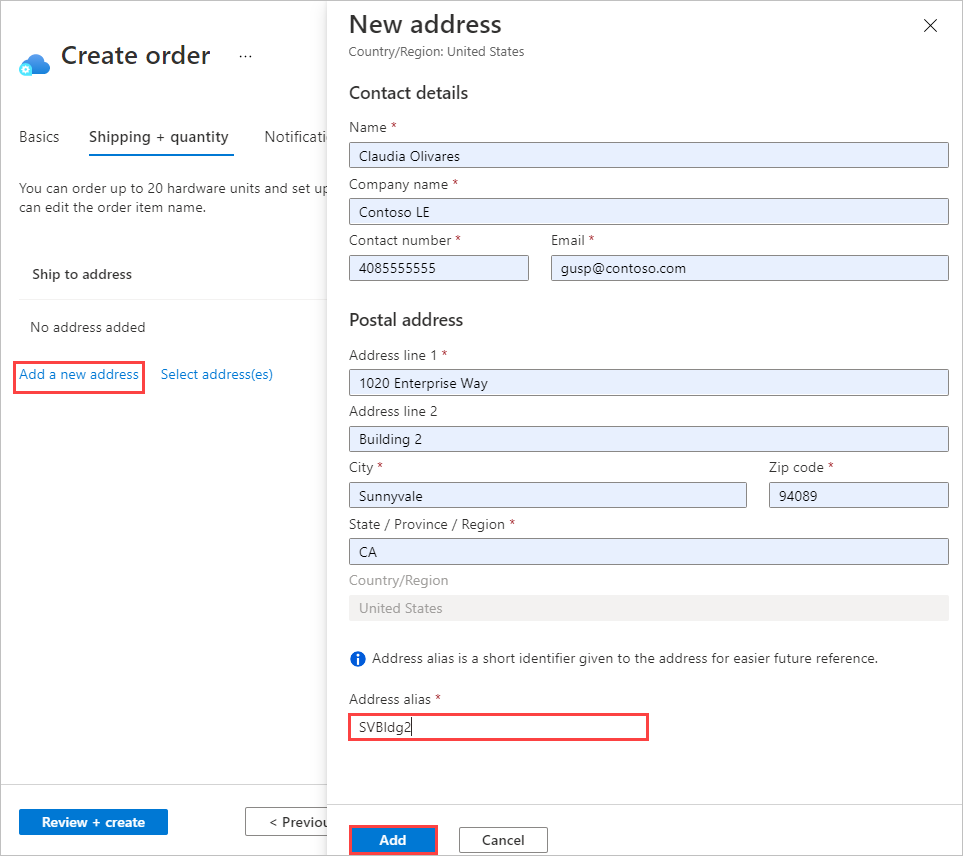Screen dimensions: 963x856
Task: Select the Contact number field
Action: [438, 268]
